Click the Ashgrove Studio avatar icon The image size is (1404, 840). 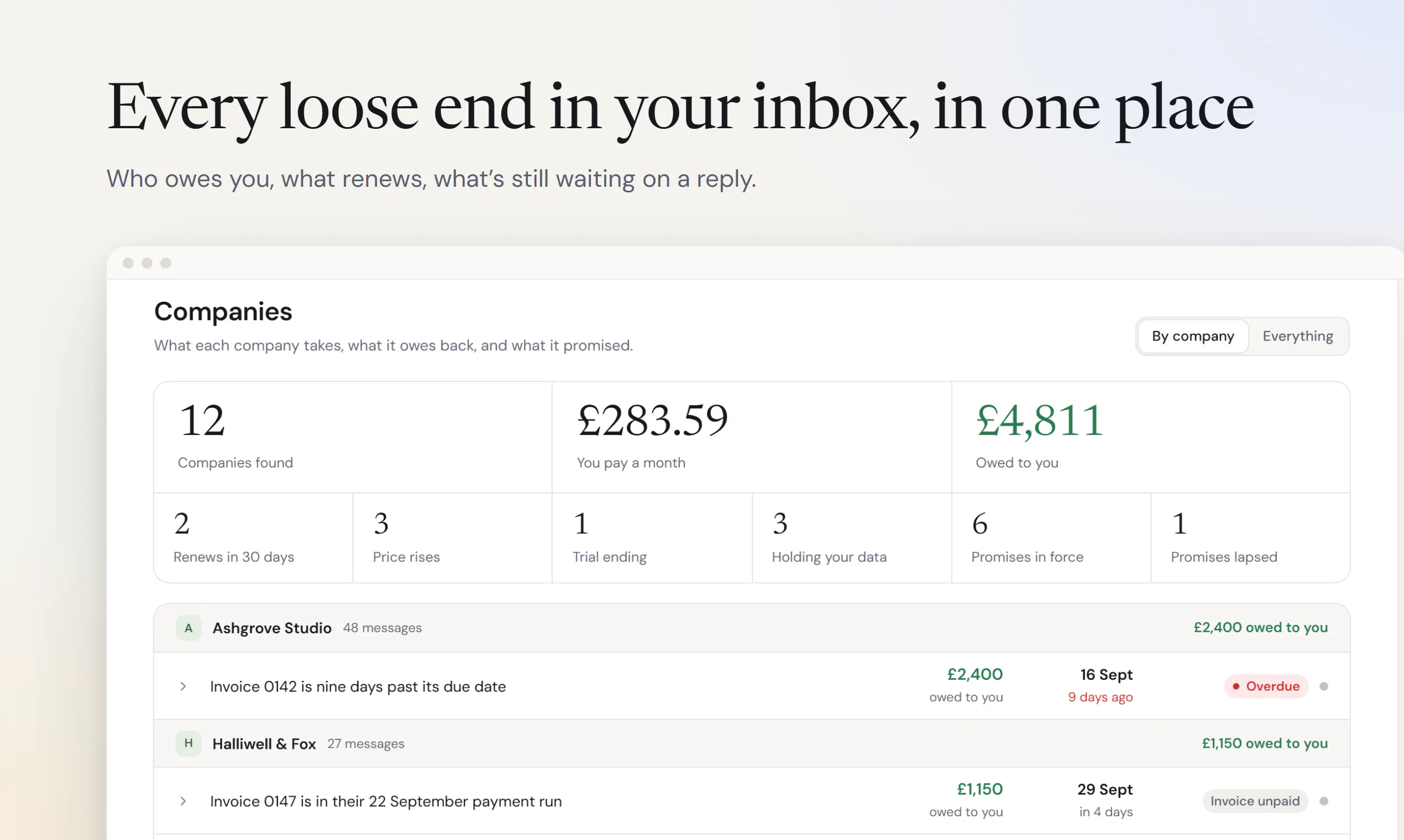pos(188,628)
